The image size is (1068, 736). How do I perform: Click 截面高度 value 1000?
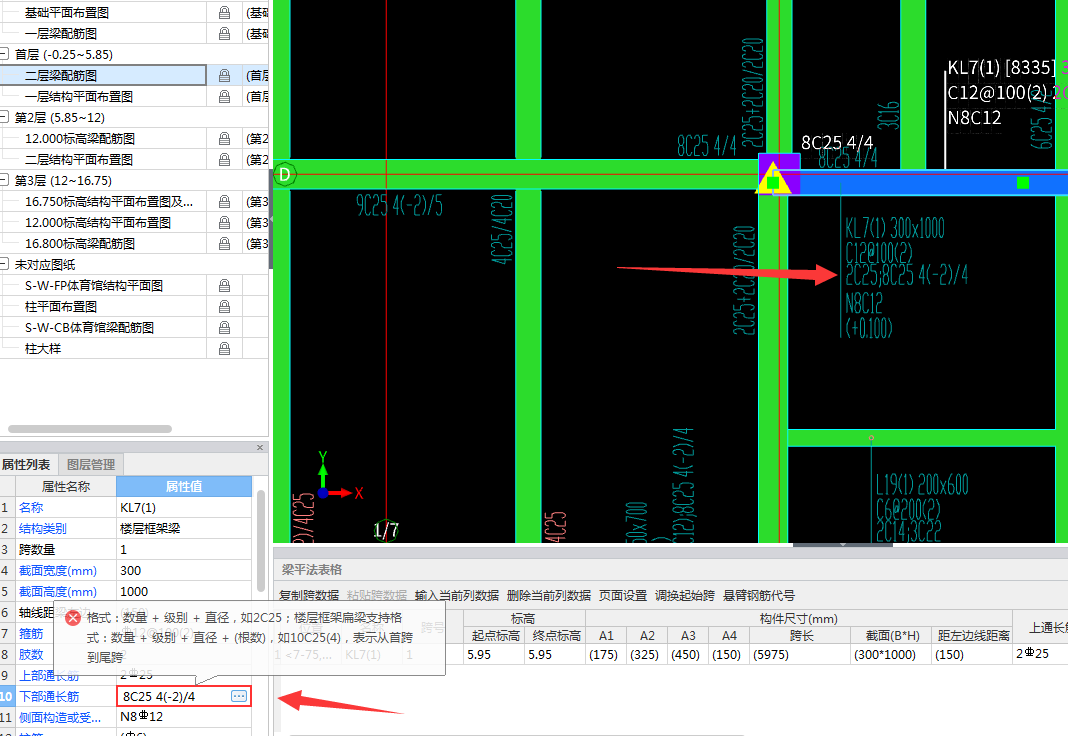click(184, 592)
